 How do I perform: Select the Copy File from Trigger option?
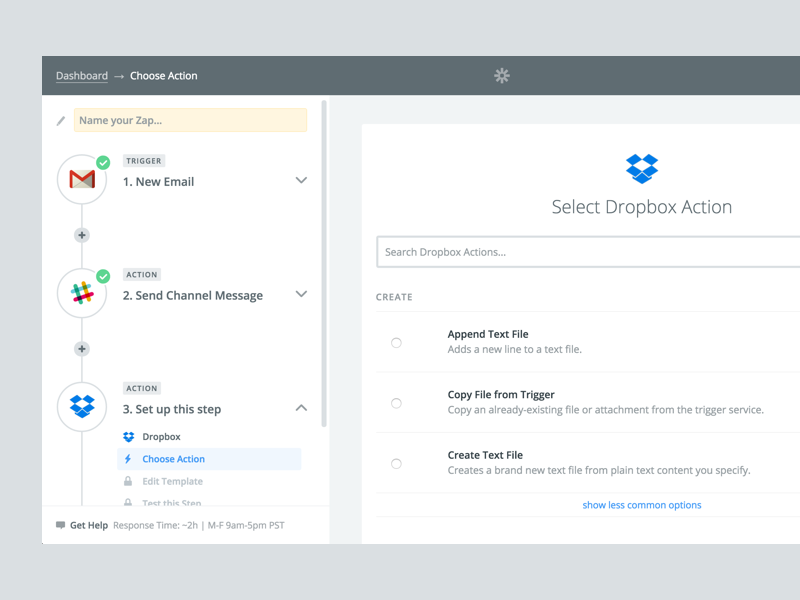396,403
